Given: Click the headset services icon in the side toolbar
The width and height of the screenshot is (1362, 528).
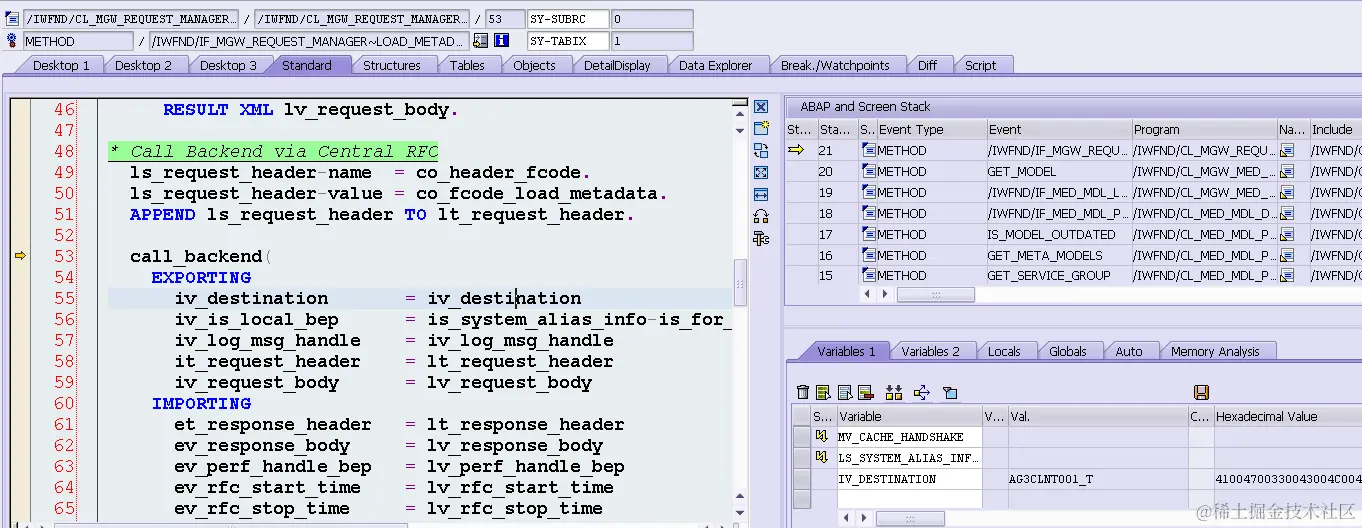Looking at the screenshot, I should 761,217.
